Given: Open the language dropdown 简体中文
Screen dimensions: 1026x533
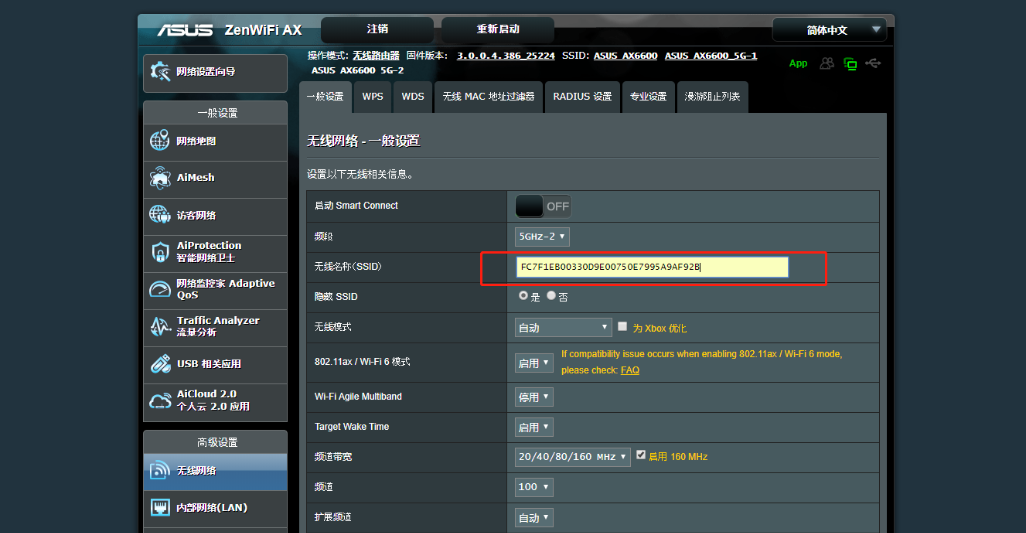Looking at the screenshot, I should pos(829,30).
